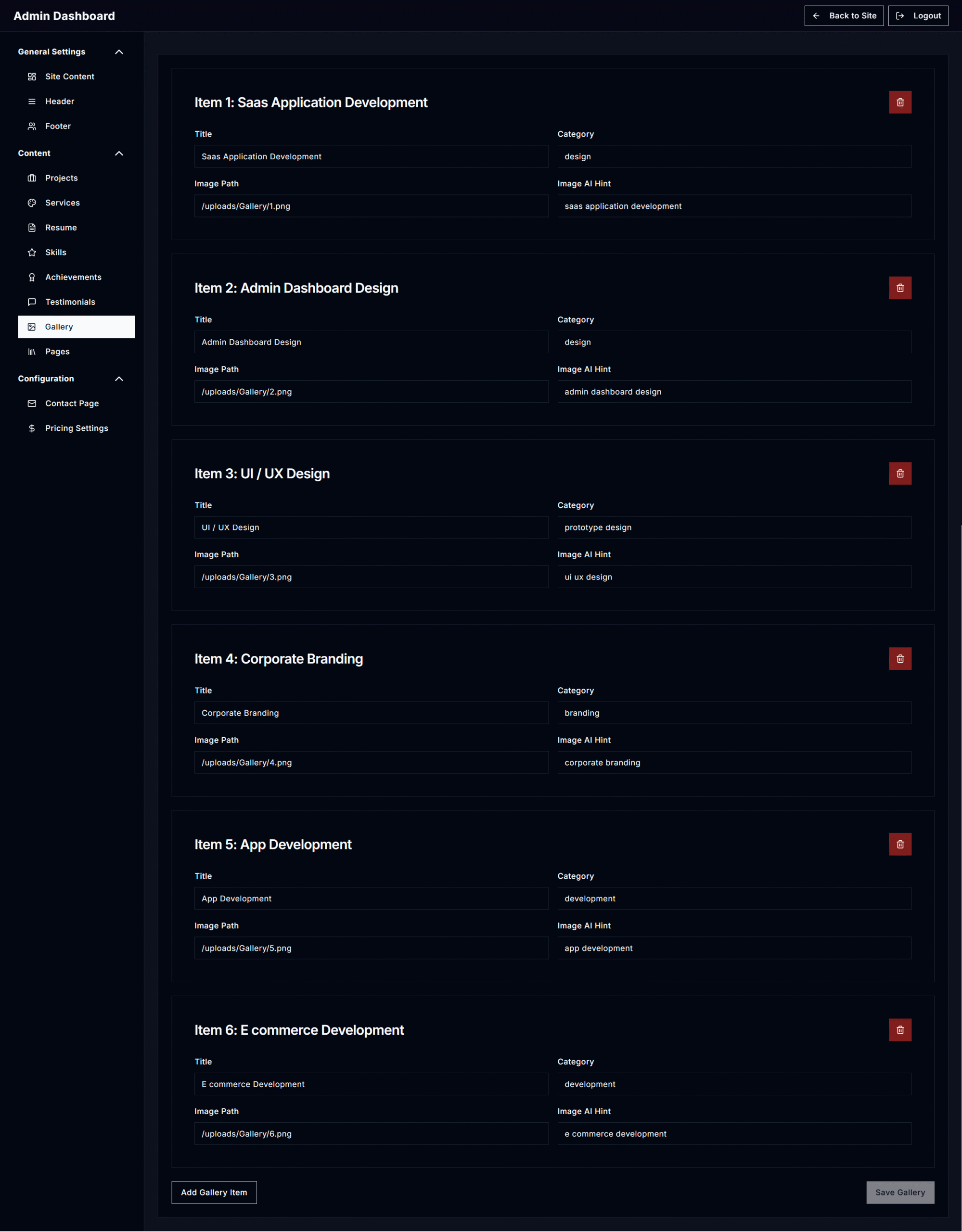The image size is (962, 1232).
Task: Select the Achievements award icon
Action: (32, 277)
